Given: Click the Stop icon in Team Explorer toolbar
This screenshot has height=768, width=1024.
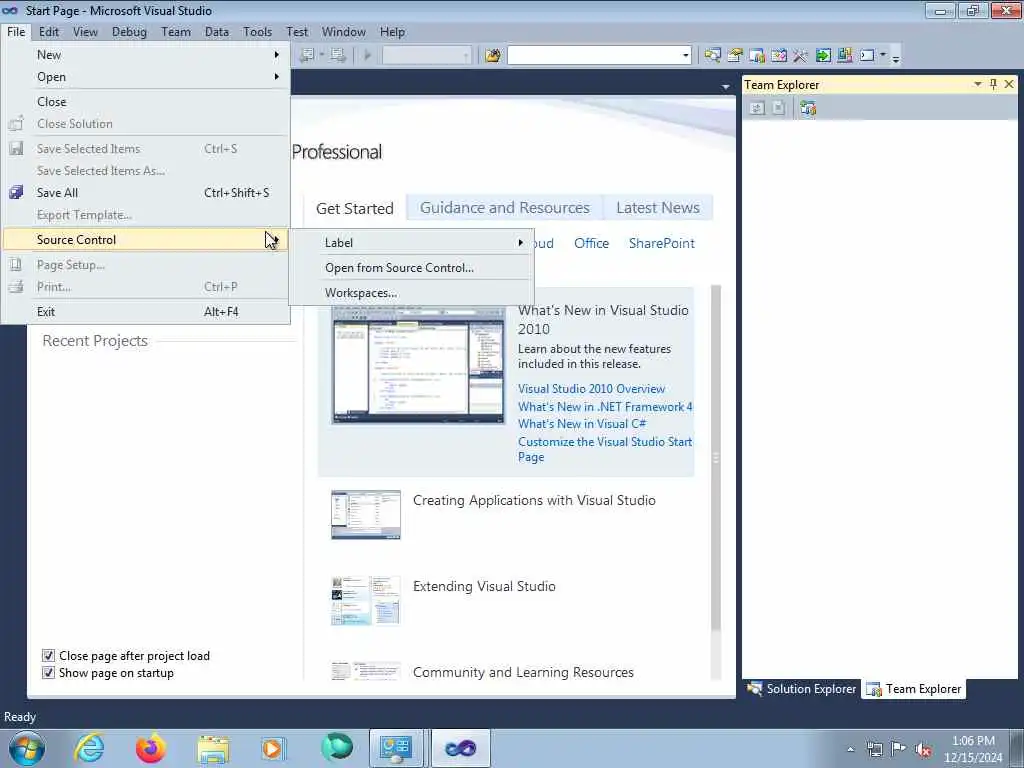Looking at the screenshot, I should (778, 108).
